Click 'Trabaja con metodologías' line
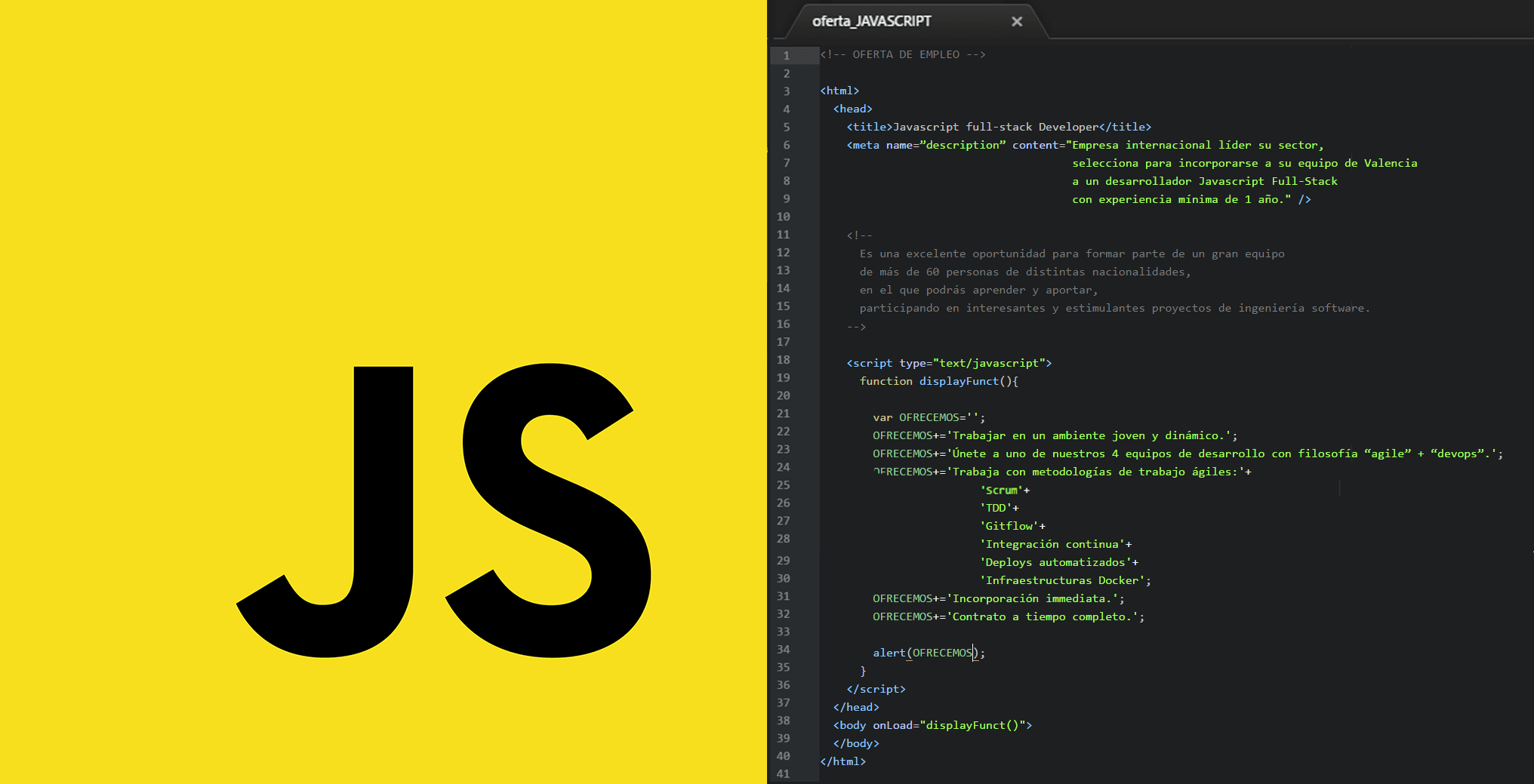 click(x=1061, y=472)
